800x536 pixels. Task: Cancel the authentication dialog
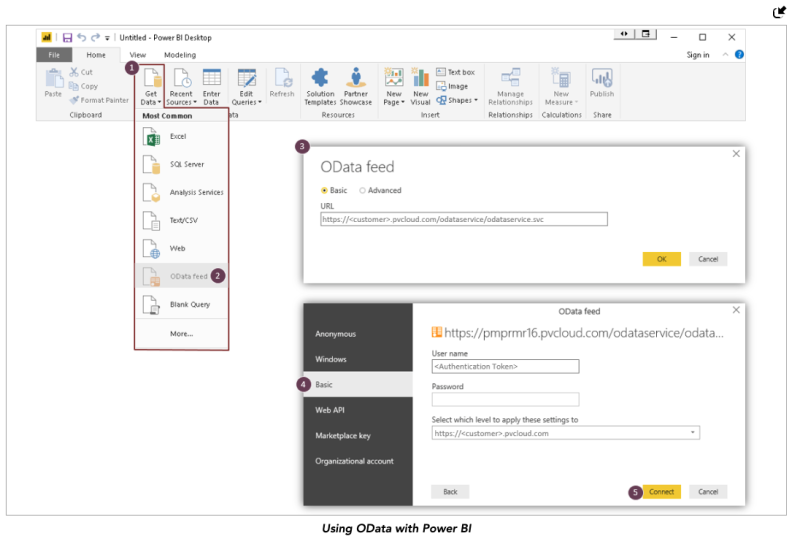click(x=708, y=492)
